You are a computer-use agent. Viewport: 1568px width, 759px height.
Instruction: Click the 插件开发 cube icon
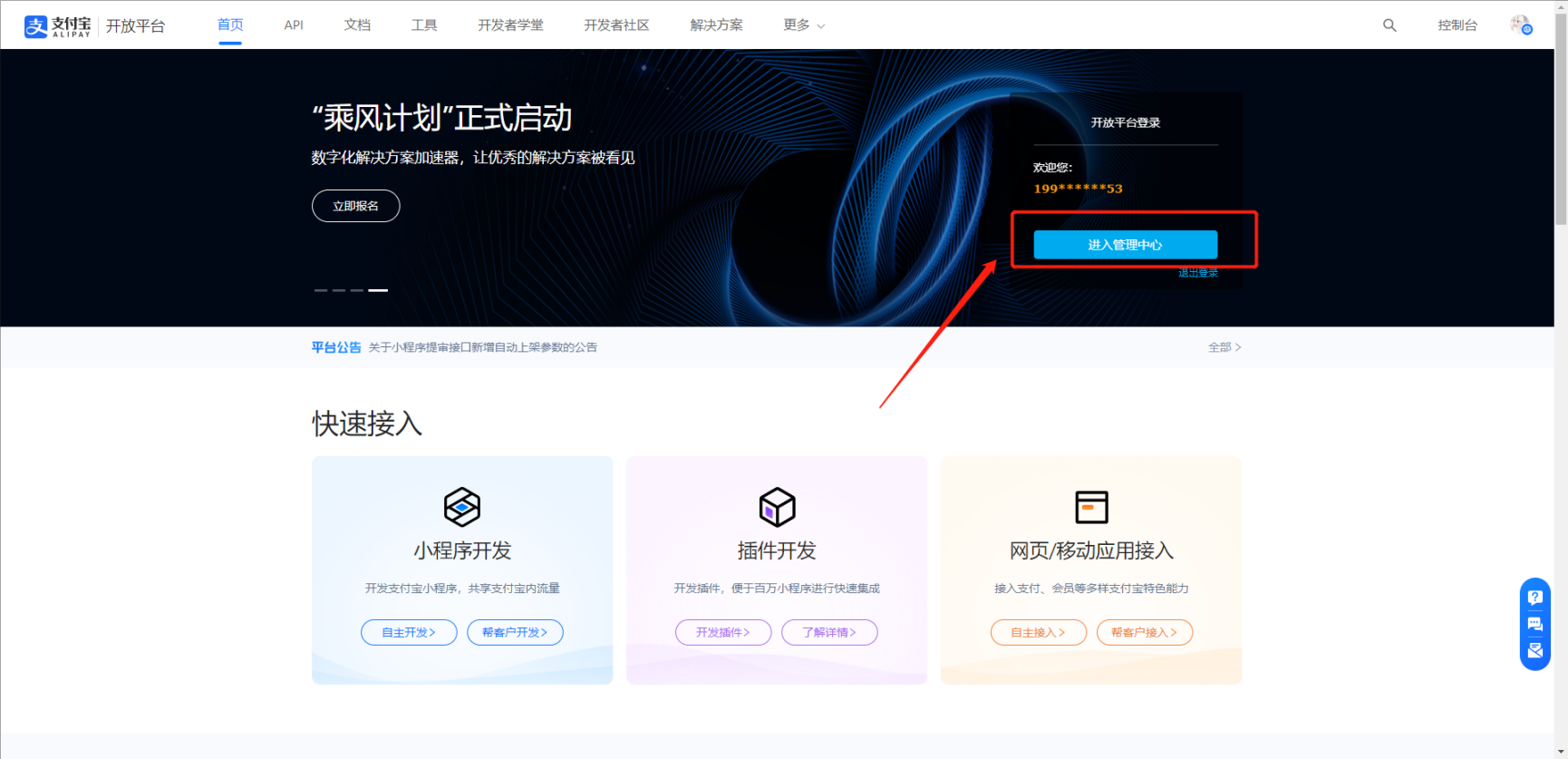777,507
